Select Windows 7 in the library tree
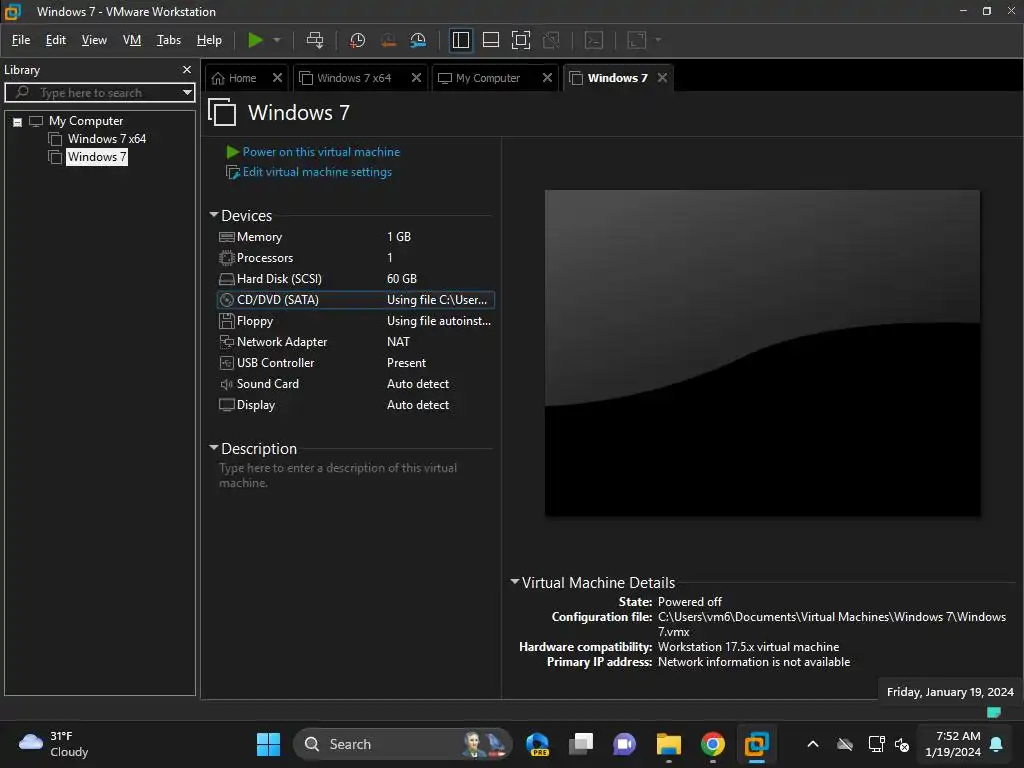 [x=97, y=157]
